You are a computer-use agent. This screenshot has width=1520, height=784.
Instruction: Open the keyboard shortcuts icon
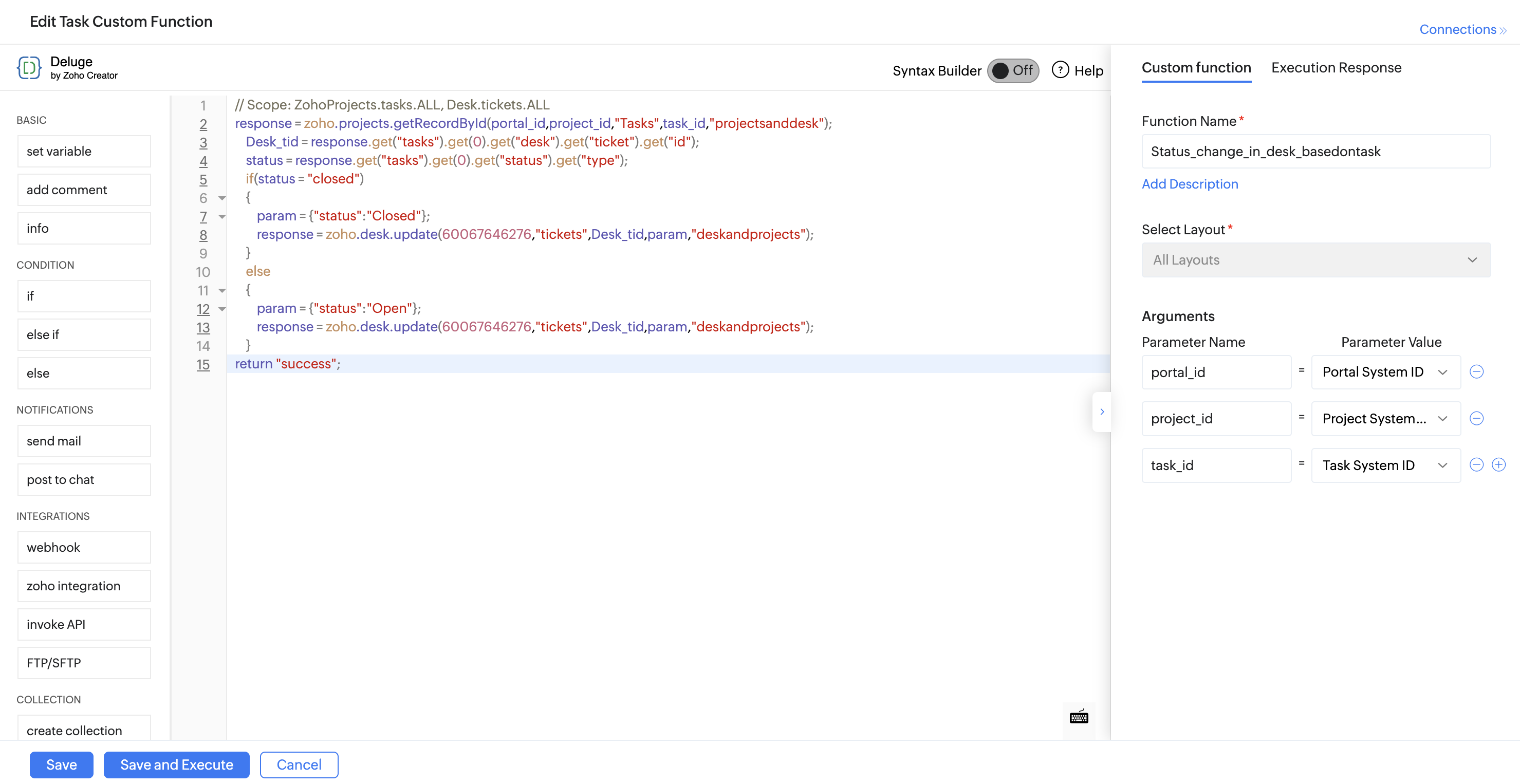[1079, 717]
